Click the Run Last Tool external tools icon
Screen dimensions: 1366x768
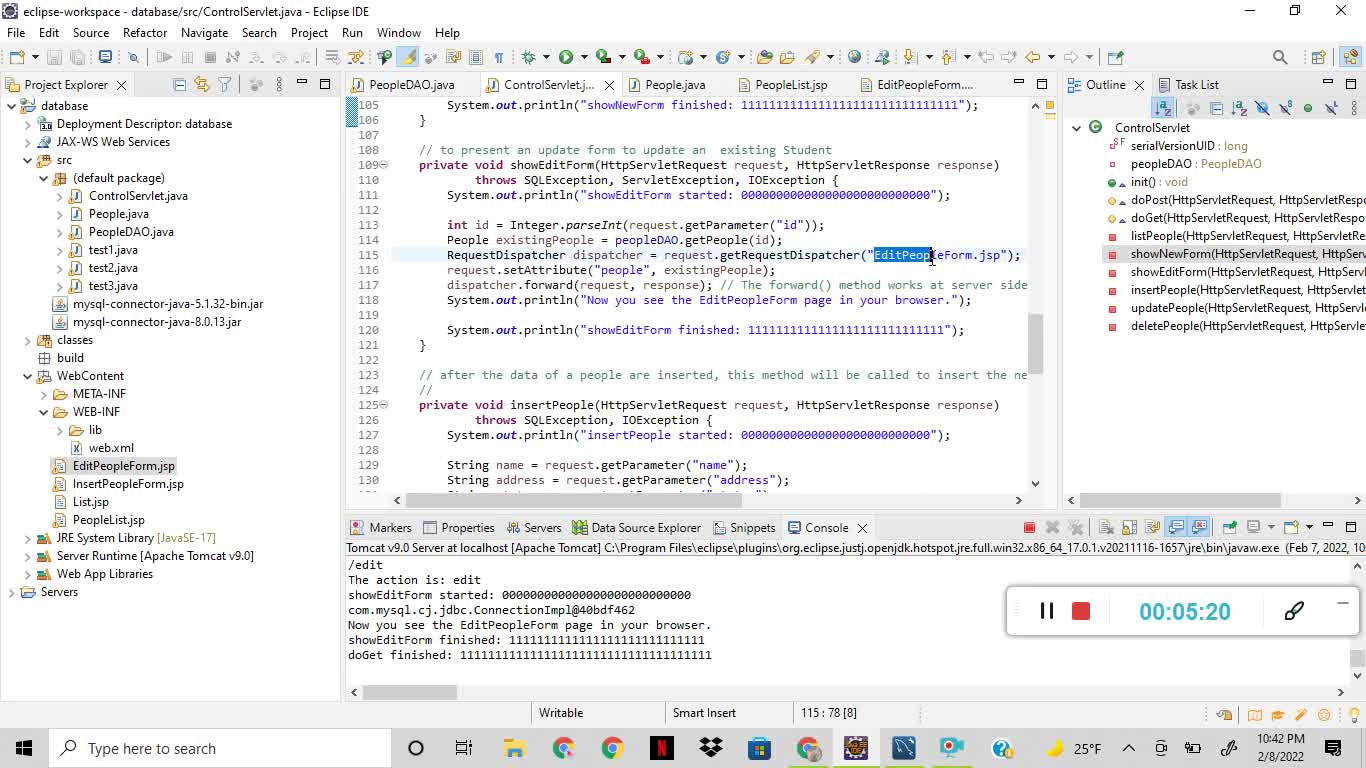tap(641, 57)
